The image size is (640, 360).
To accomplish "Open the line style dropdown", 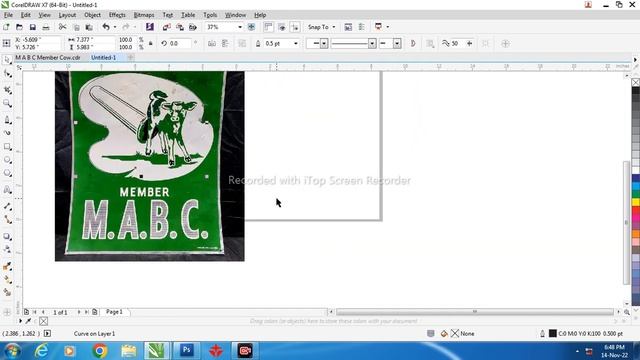I will coord(372,43).
